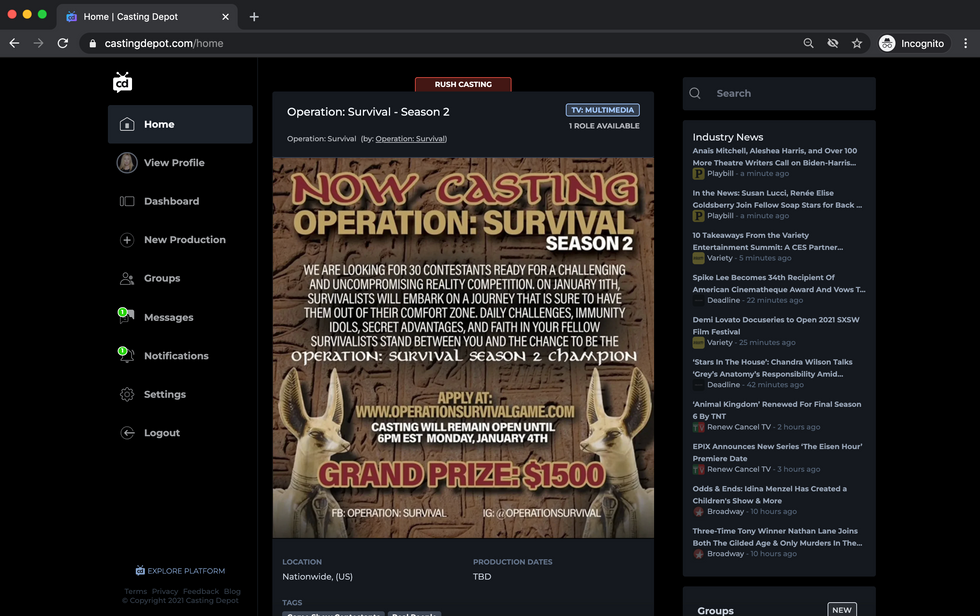Open Messages with the unread badge
This screenshot has height=616, width=980.
click(x=126, y=316)
